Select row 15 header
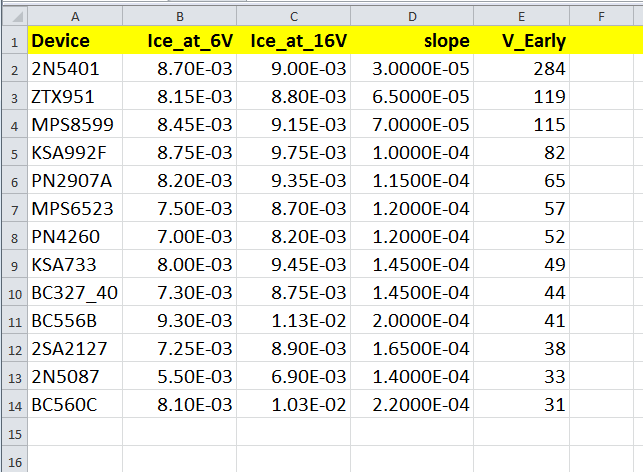This screenshot has width=643, height=472. [x=15, y=432]
